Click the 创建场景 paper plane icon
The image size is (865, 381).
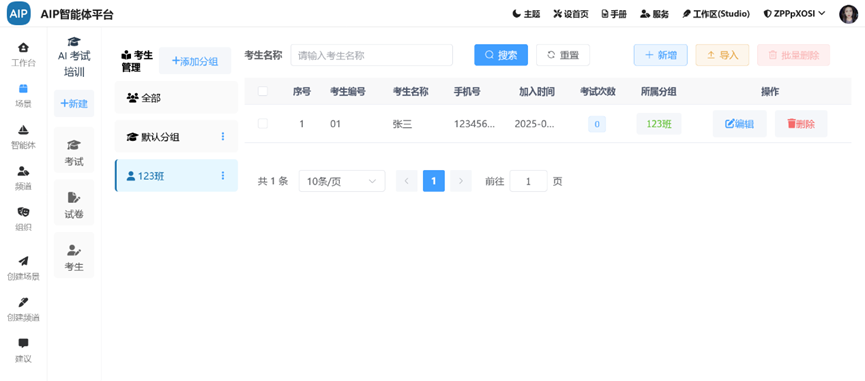23,261
